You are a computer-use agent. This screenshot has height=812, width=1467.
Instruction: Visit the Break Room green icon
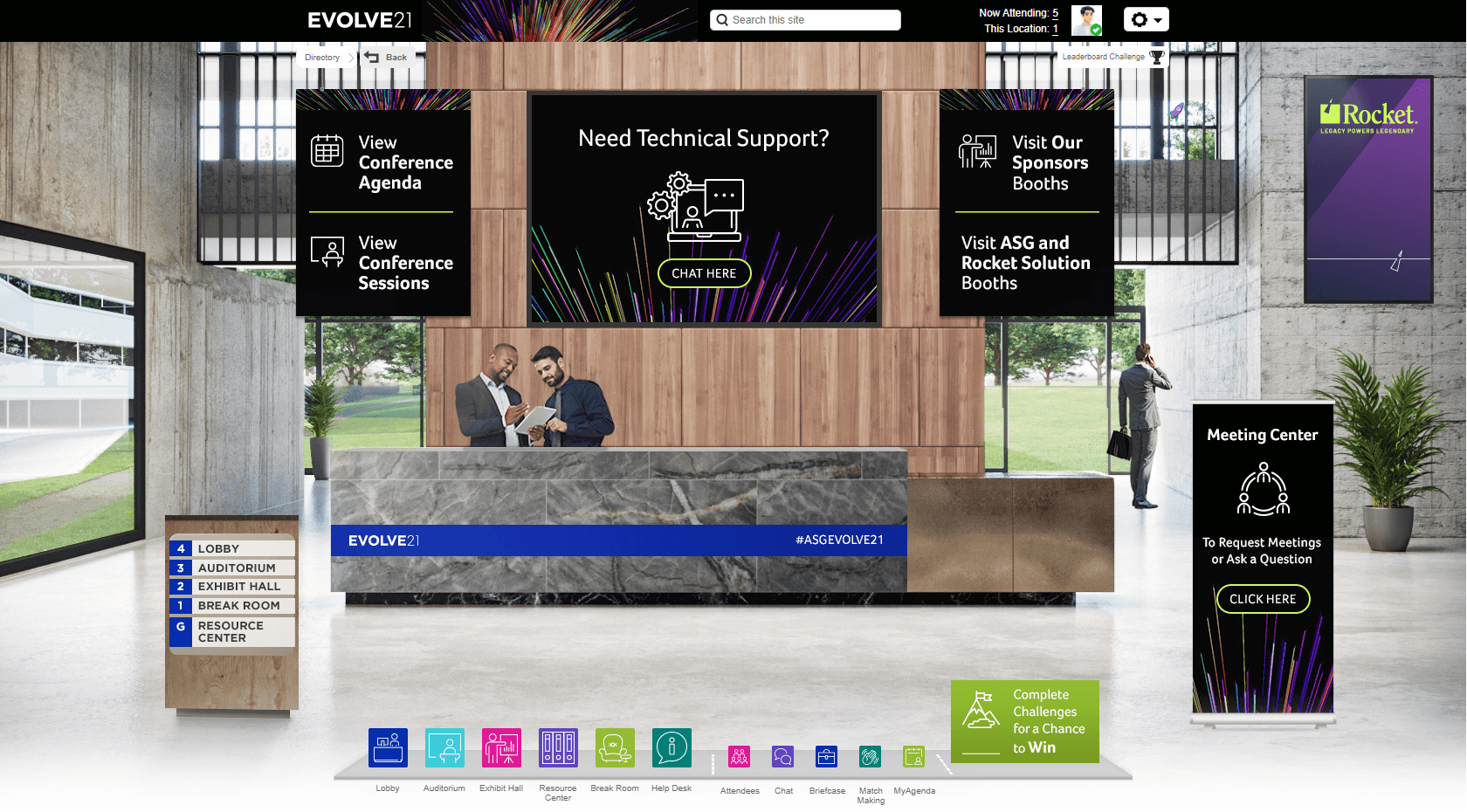click(615, 748)
